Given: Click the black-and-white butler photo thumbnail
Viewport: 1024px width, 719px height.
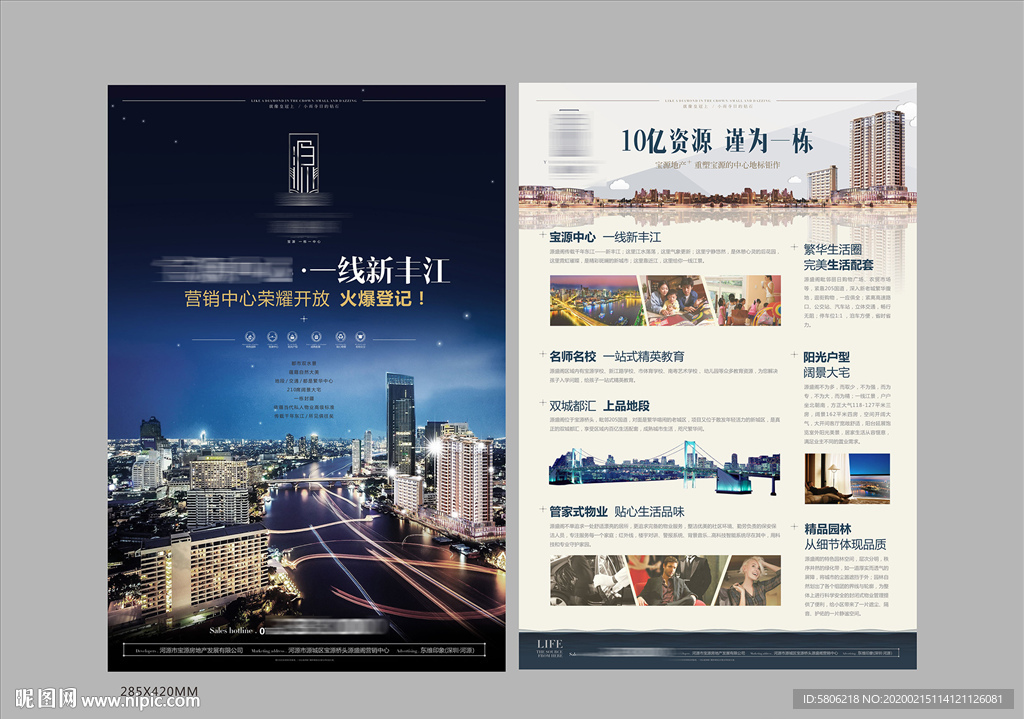Looking at the screenshot, I should click(591, 581).
